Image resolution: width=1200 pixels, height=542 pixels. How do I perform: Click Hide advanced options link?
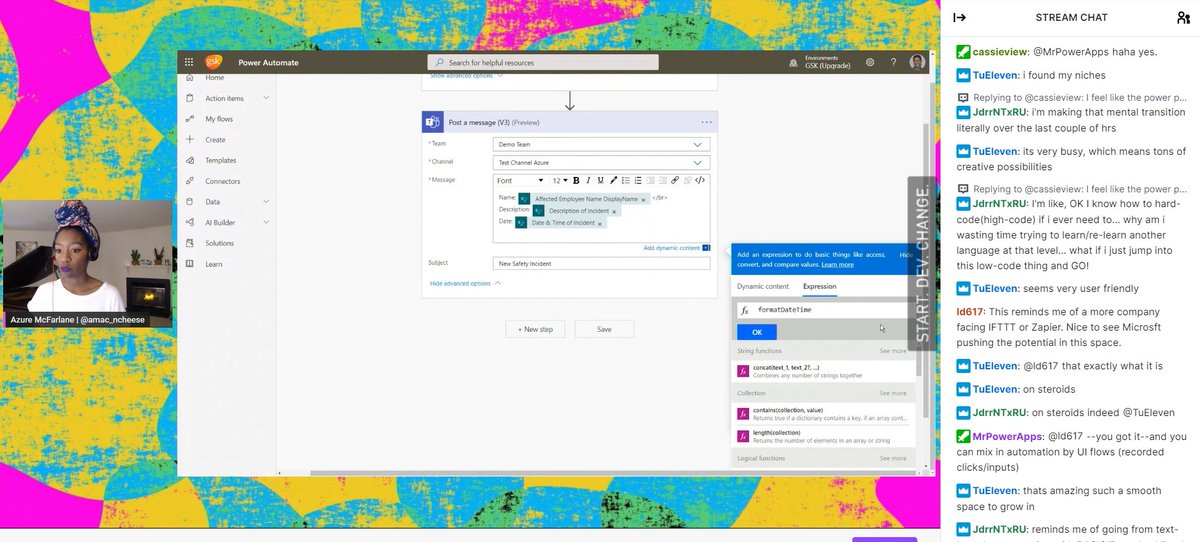[460, 284]
